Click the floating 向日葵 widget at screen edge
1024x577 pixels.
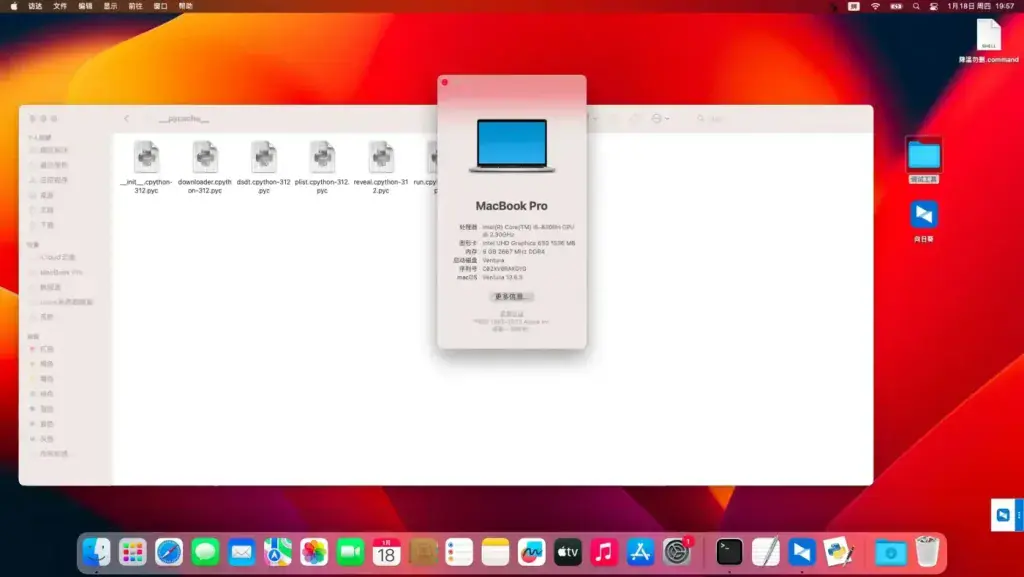click(1006, 515)
